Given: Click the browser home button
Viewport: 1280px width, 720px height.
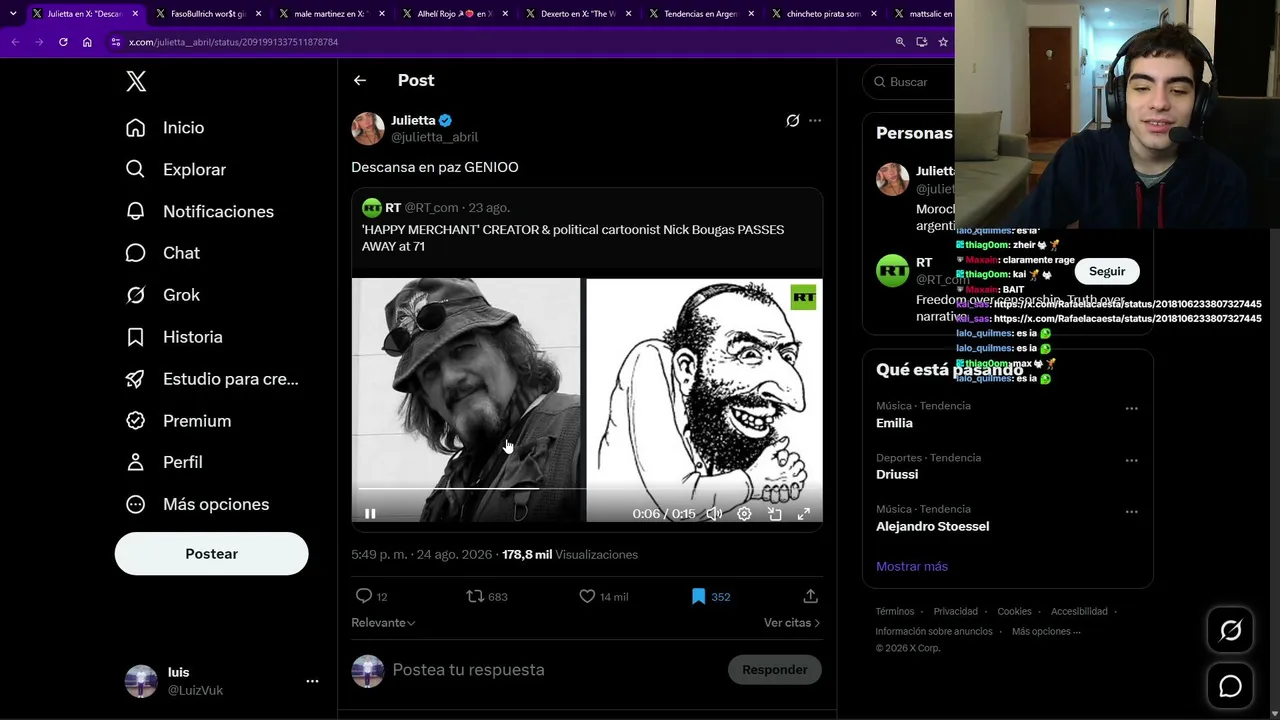Looking at the screenshot, I should (87, 42).
